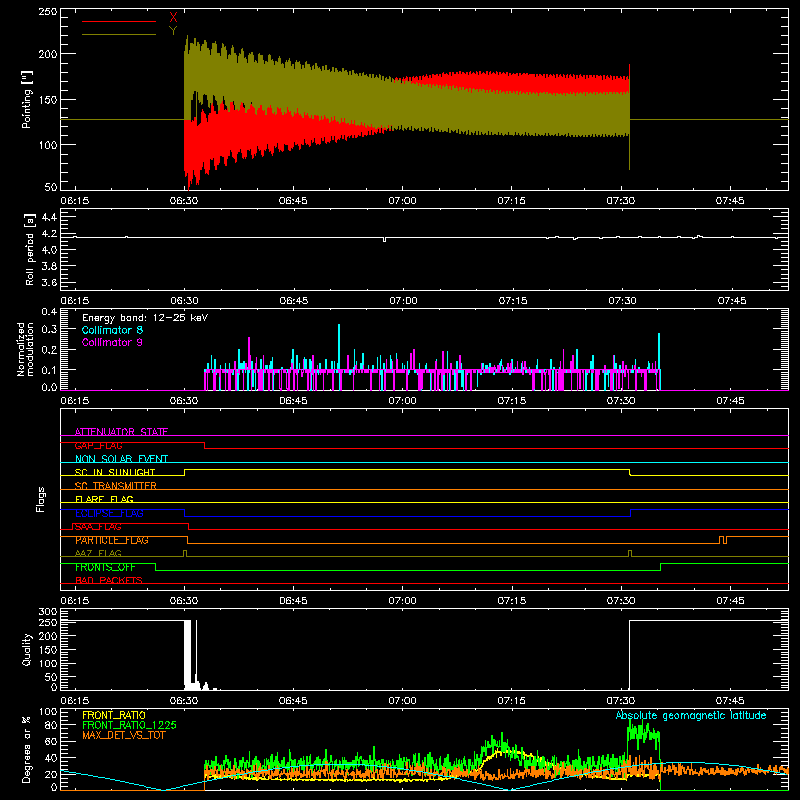Click the olive flag pulse near 07:31
Viewport: 800px width, 800px height.
pos(630,554)
